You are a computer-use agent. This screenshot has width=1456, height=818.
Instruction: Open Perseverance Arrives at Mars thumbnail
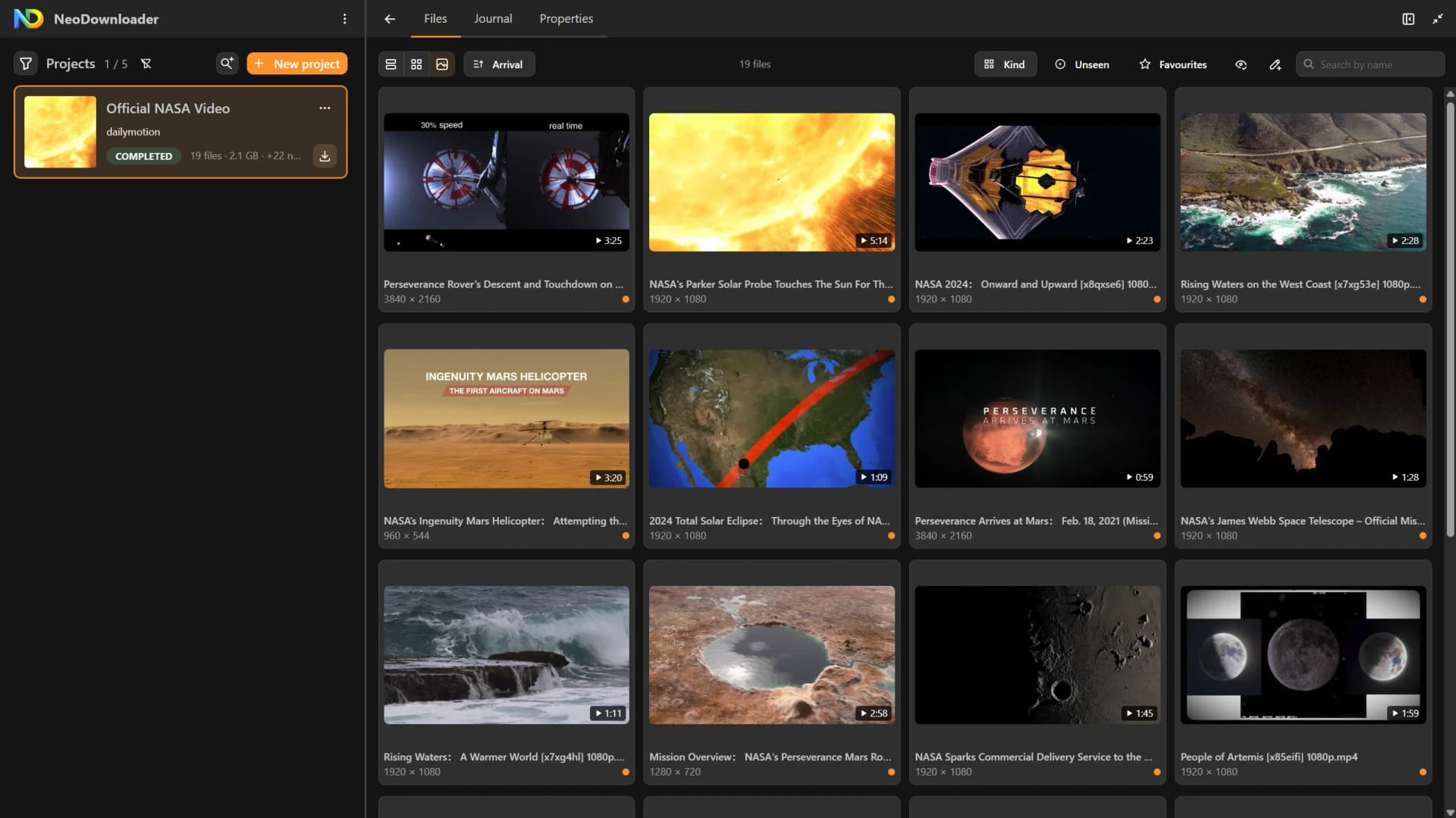pos(1037,418)
